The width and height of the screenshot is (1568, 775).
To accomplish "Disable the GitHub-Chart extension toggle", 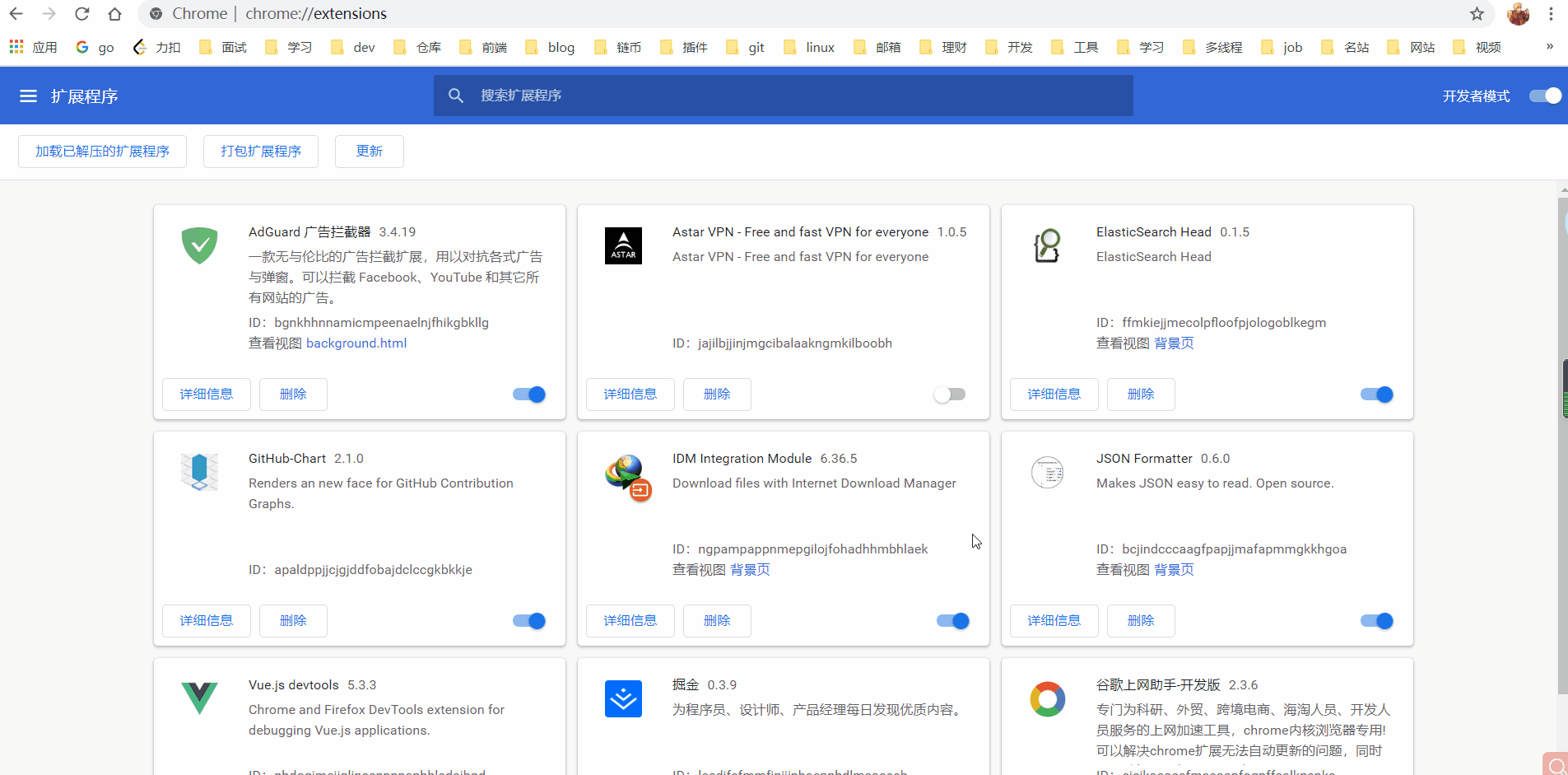I will (529, 621).
